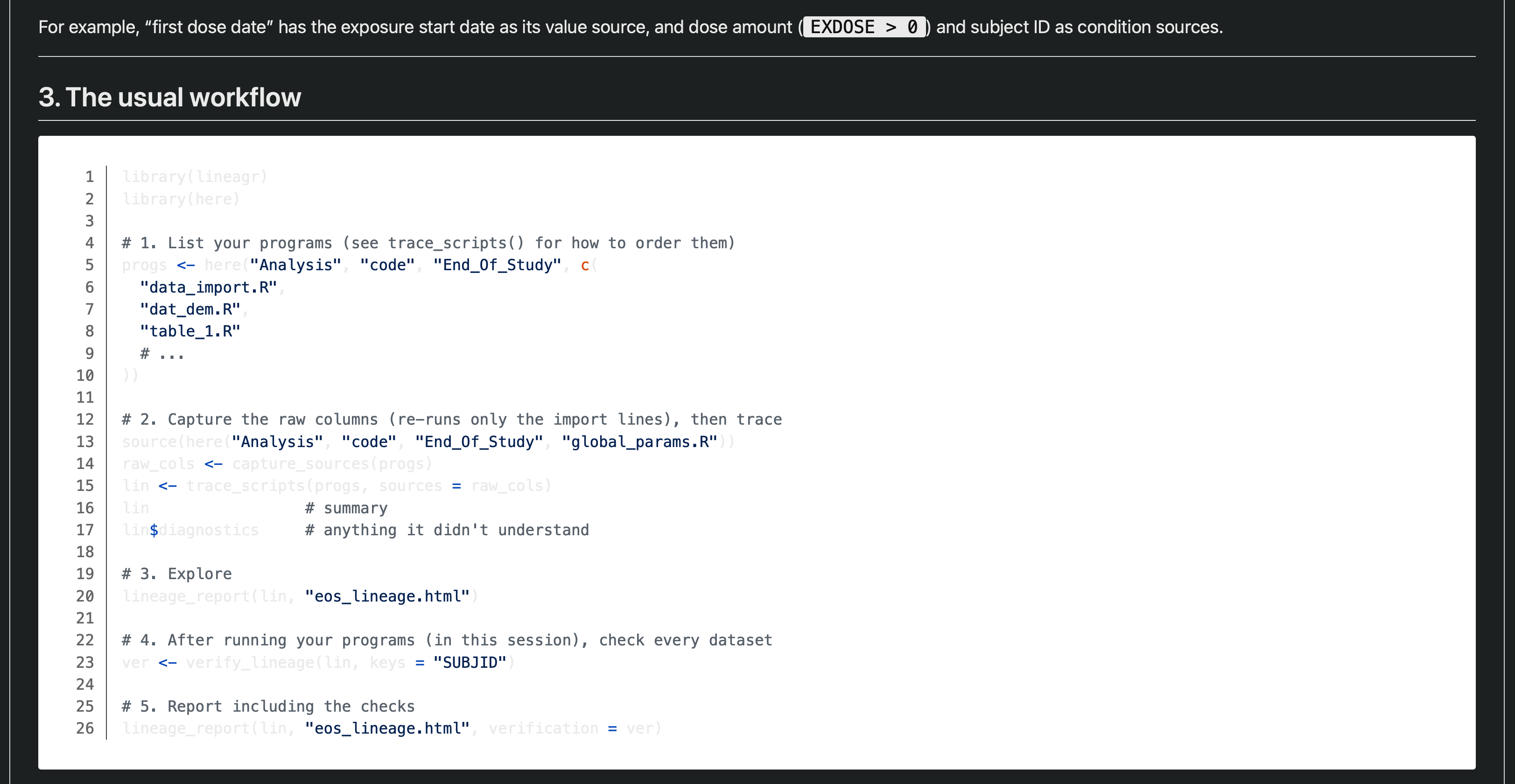Click the string "dat_dem.R" on line 7
The width and height of the screenshot is (1515, 784).
tap(190, 309)
